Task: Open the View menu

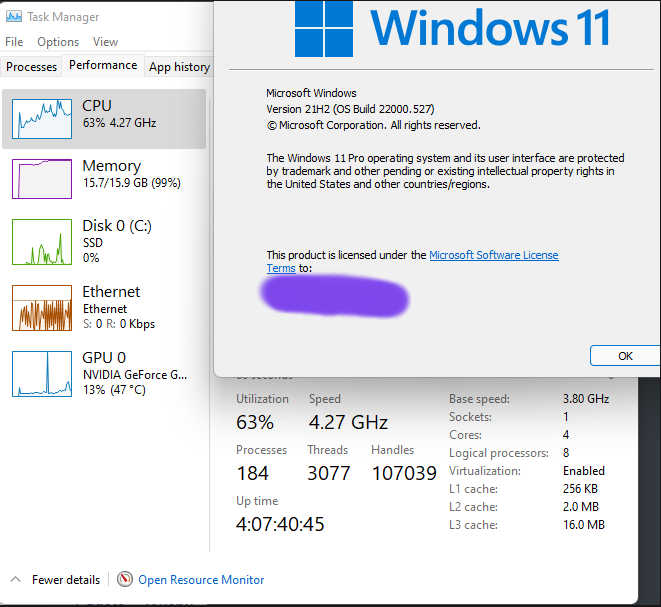Action: (x=105, y=42)
